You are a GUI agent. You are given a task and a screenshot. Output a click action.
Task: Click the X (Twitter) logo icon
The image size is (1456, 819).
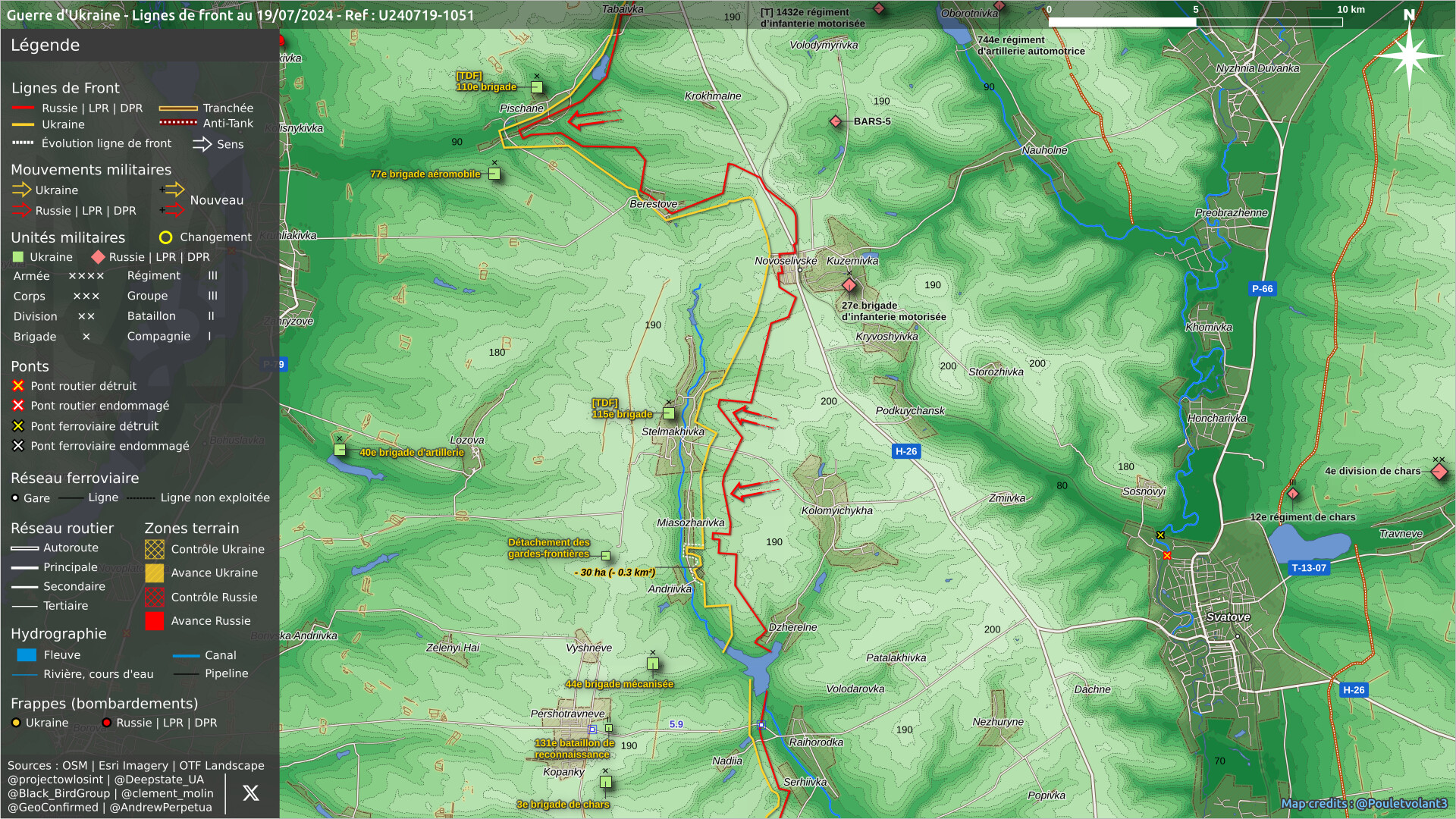[x=250, y=793]
